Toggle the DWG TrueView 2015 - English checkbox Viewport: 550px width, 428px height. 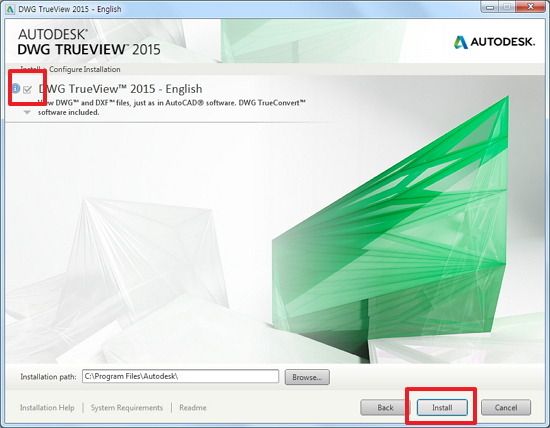pyautogui.click(x=27, y=89)
